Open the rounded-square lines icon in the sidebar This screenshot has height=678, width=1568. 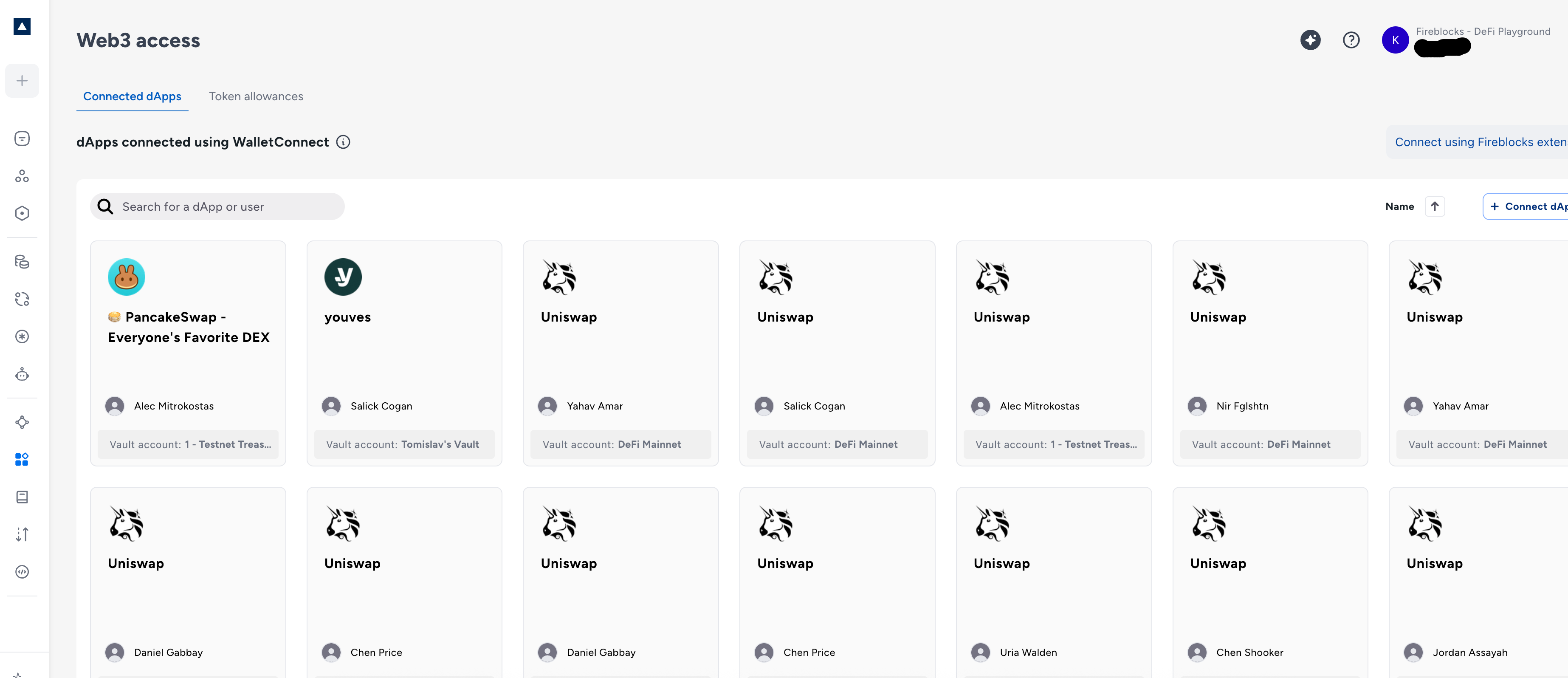point(22,139)
